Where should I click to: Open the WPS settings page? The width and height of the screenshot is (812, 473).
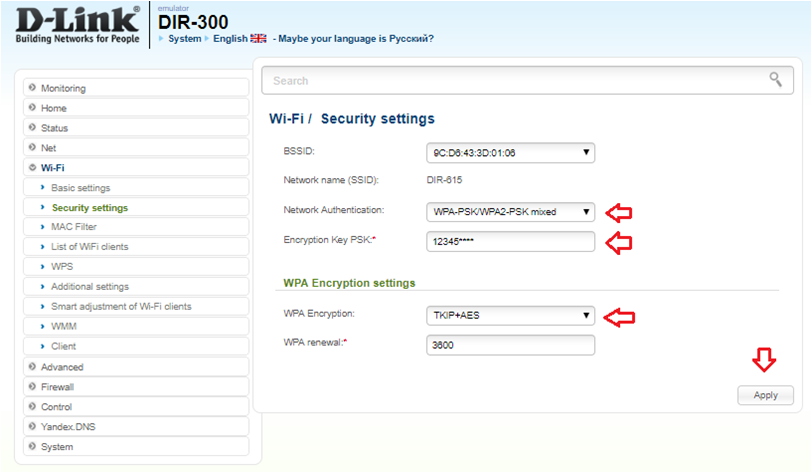click(62, 267)
